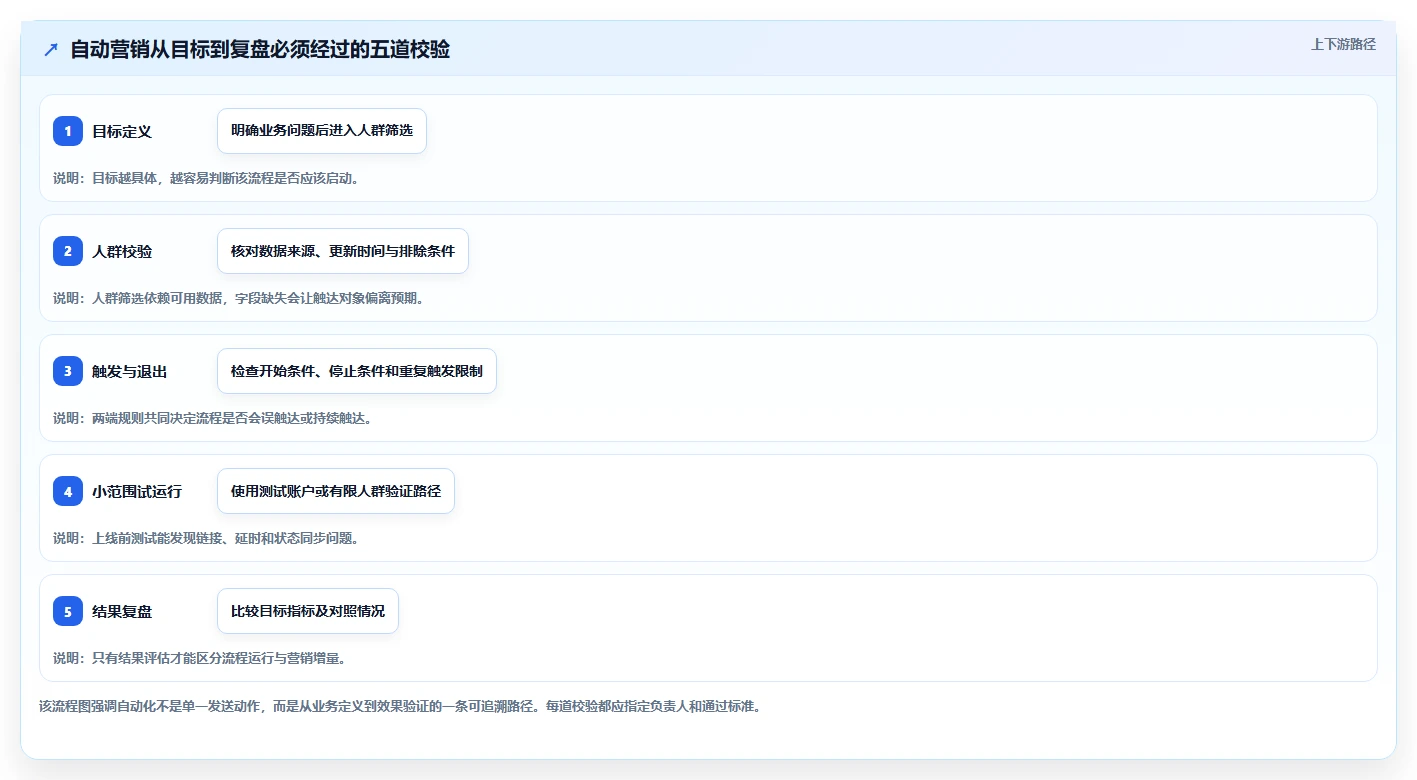This screenshot has width=1417, height=780.
Task: Click the footer summary starting 该流程图强调自动化
Action: pos(400,706)
